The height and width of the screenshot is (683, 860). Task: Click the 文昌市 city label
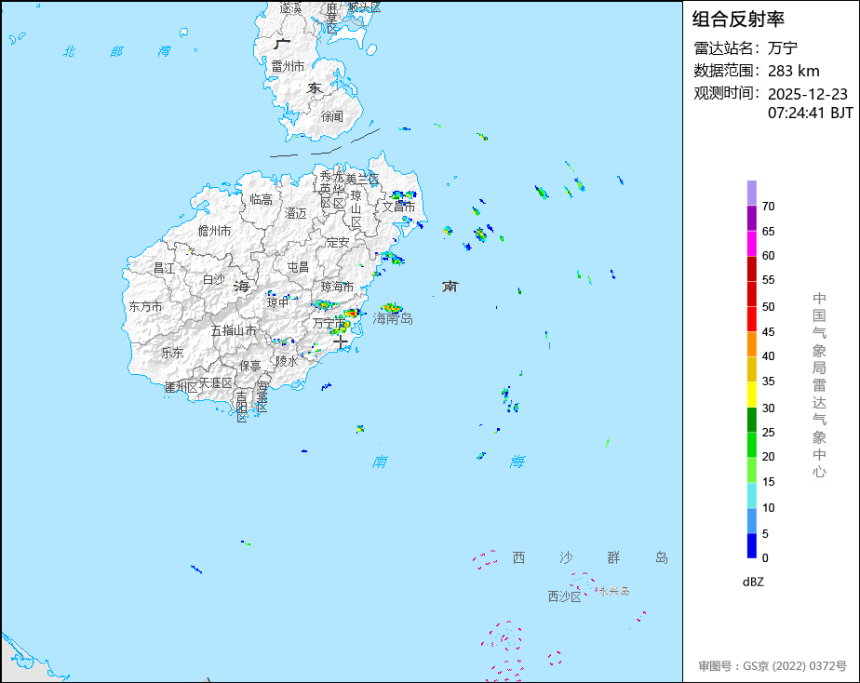click(399, 206)
